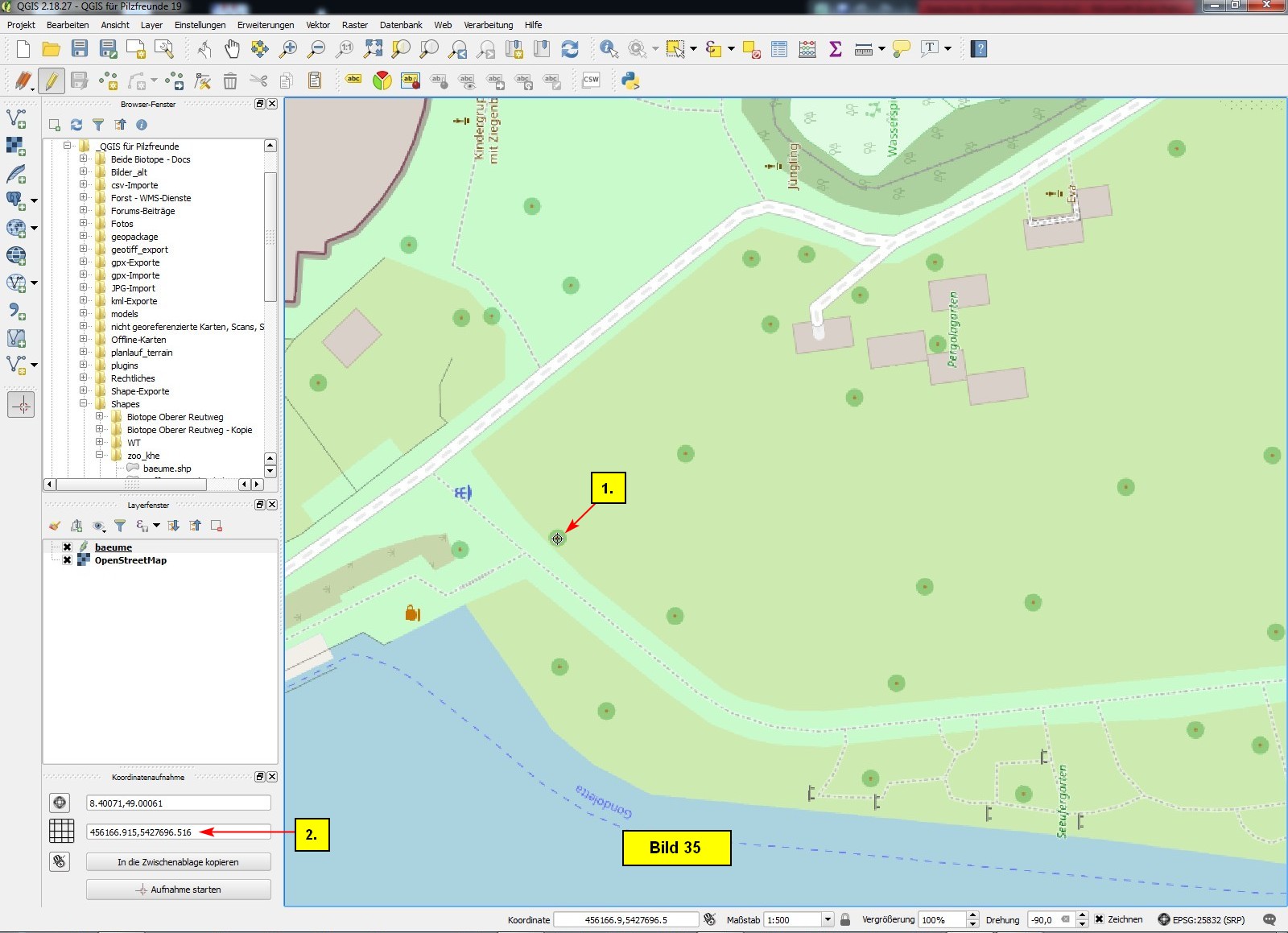This screenshot has height=933, width=1288.
Task: Toggle visibility of OpenStreetMap layer
Action: [68, 560]
